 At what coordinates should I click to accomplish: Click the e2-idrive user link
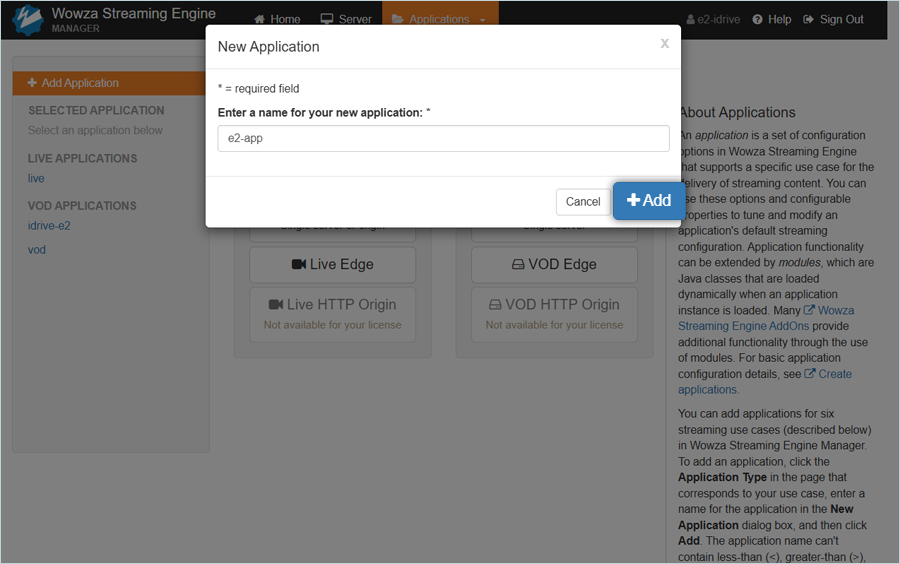(713, 20)
